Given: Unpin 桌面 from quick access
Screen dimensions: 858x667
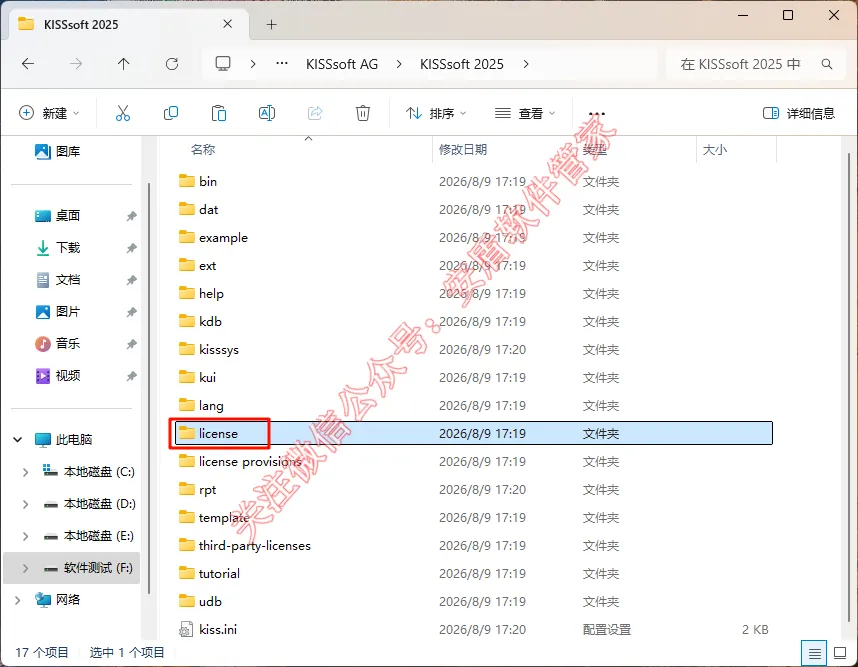Looking at the screenshot, I should coord(131,216).
